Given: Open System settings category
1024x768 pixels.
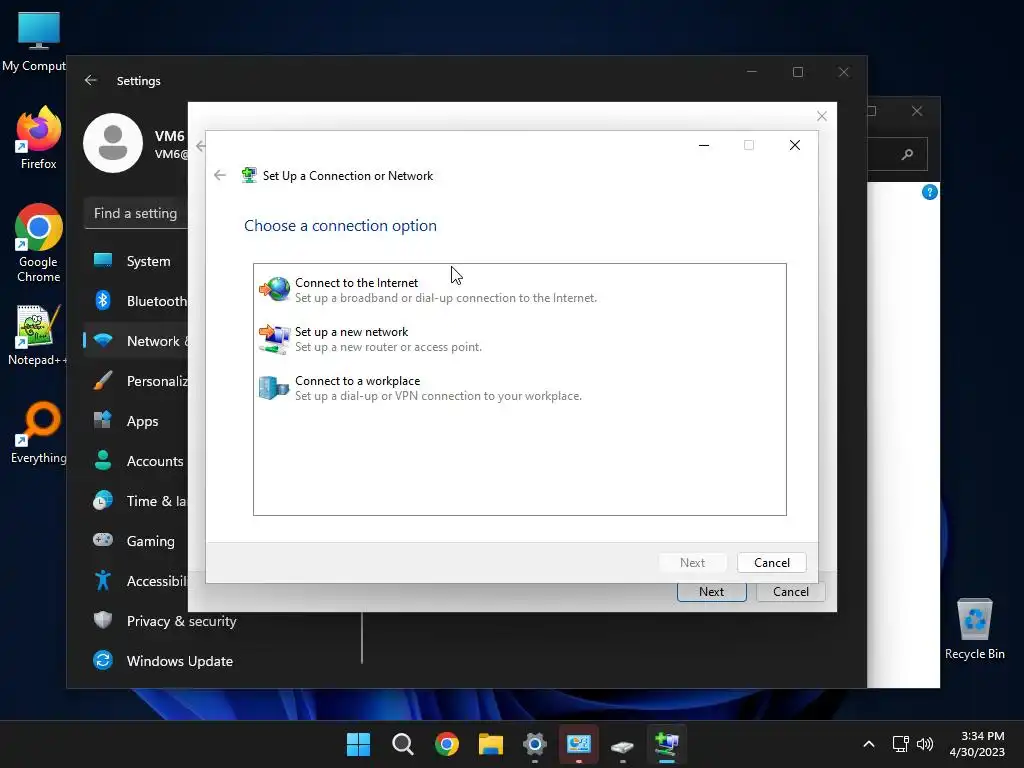Looking at the screenshot, I should (136, 261).
